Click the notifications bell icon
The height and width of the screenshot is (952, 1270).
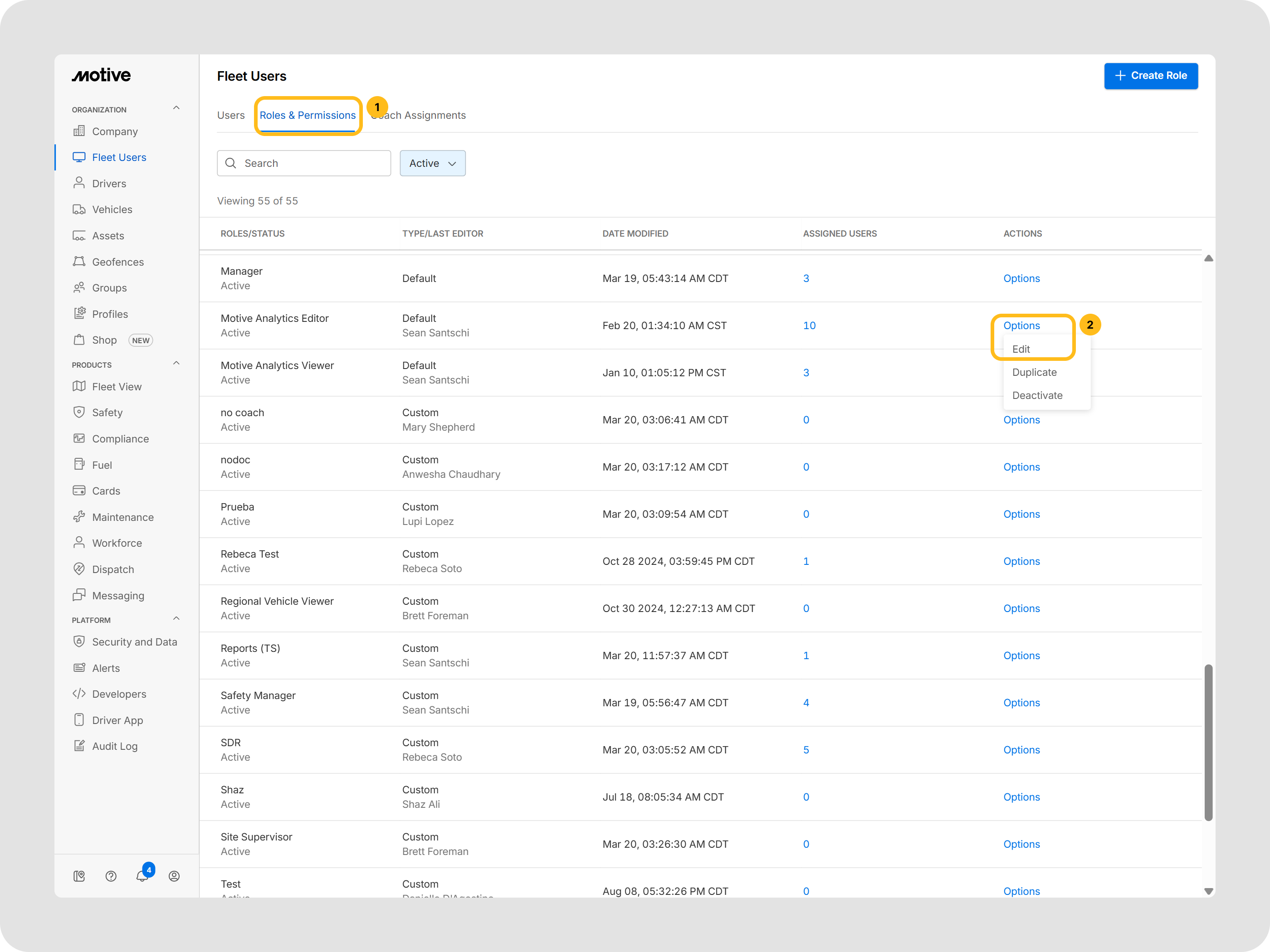click(142, 876)
